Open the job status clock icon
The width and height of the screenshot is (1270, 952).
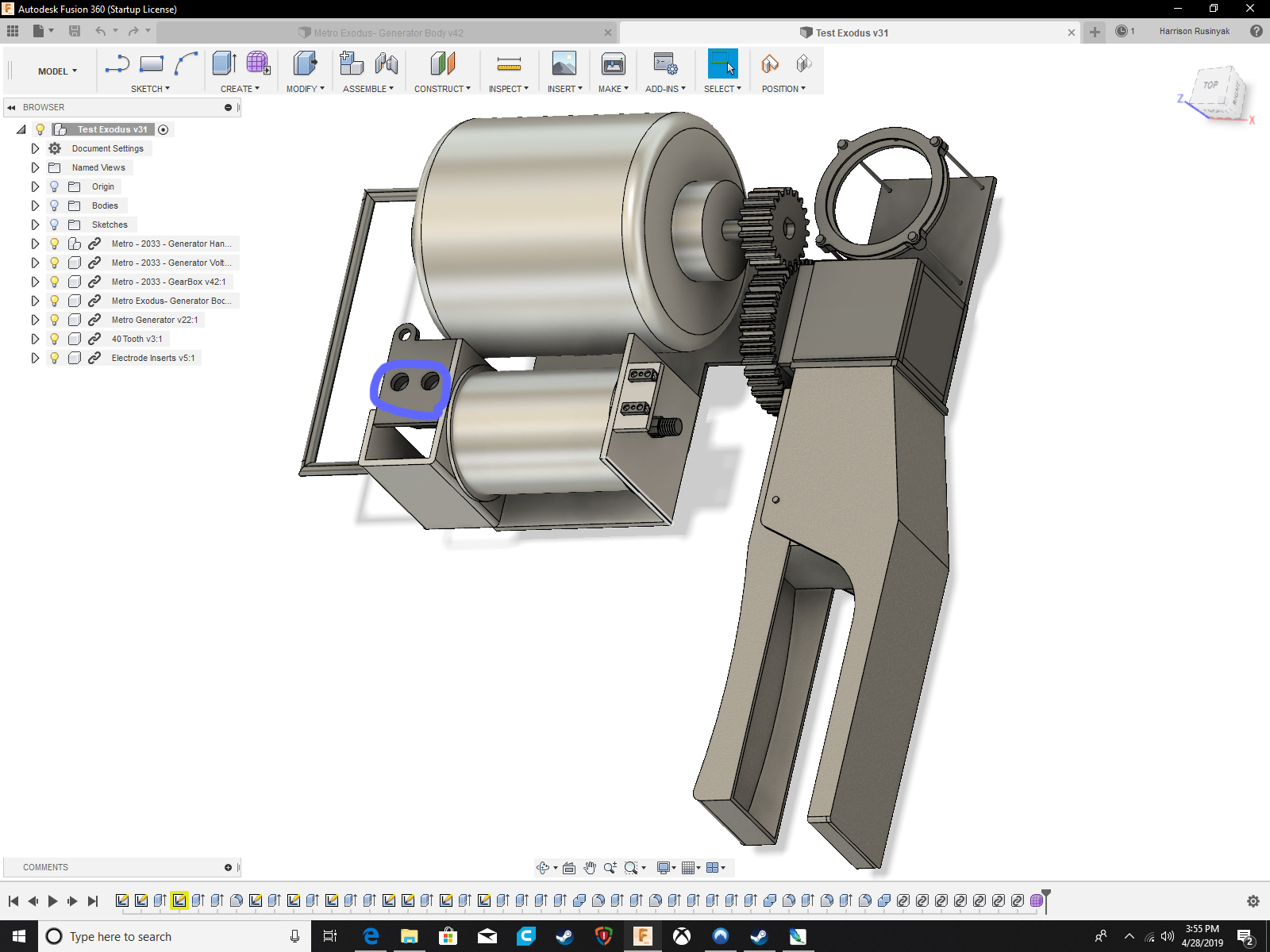1122,31
